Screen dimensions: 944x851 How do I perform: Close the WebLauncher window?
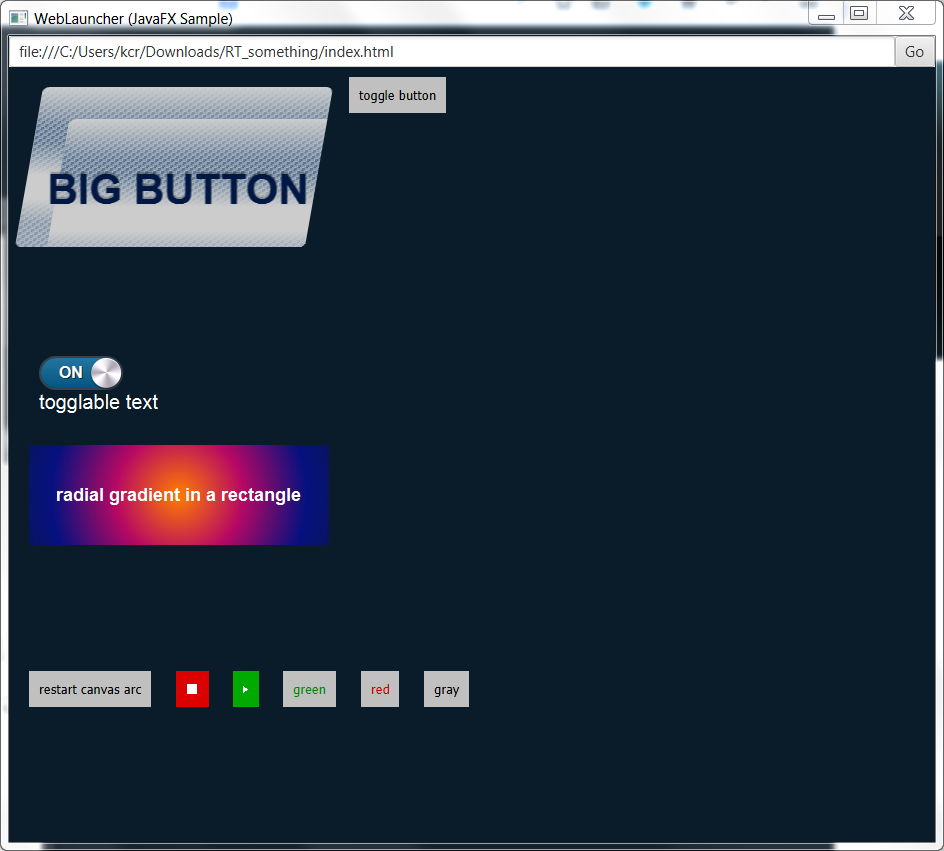[906, 13]
